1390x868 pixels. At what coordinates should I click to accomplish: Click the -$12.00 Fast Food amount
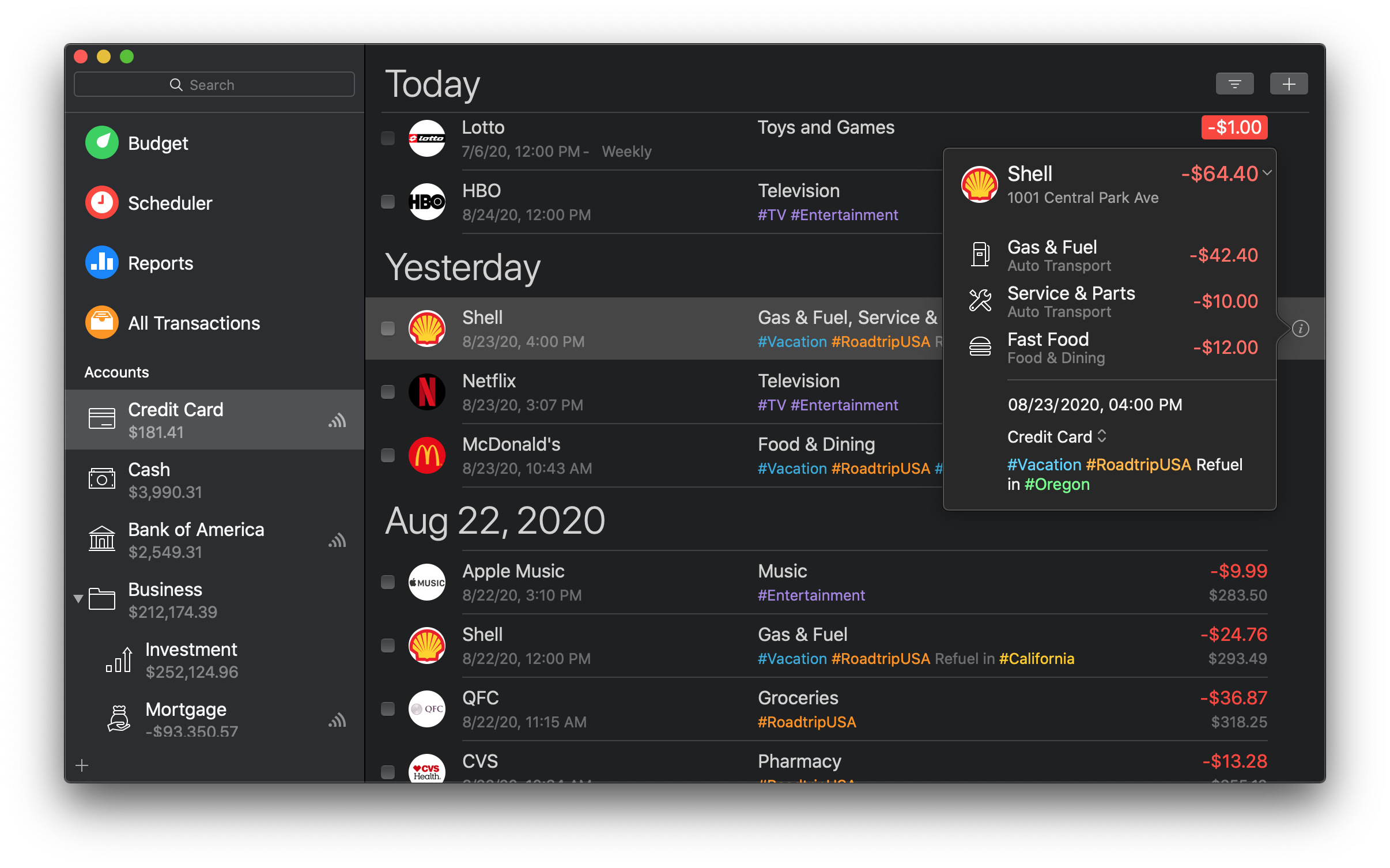(x=1225, y=347)
